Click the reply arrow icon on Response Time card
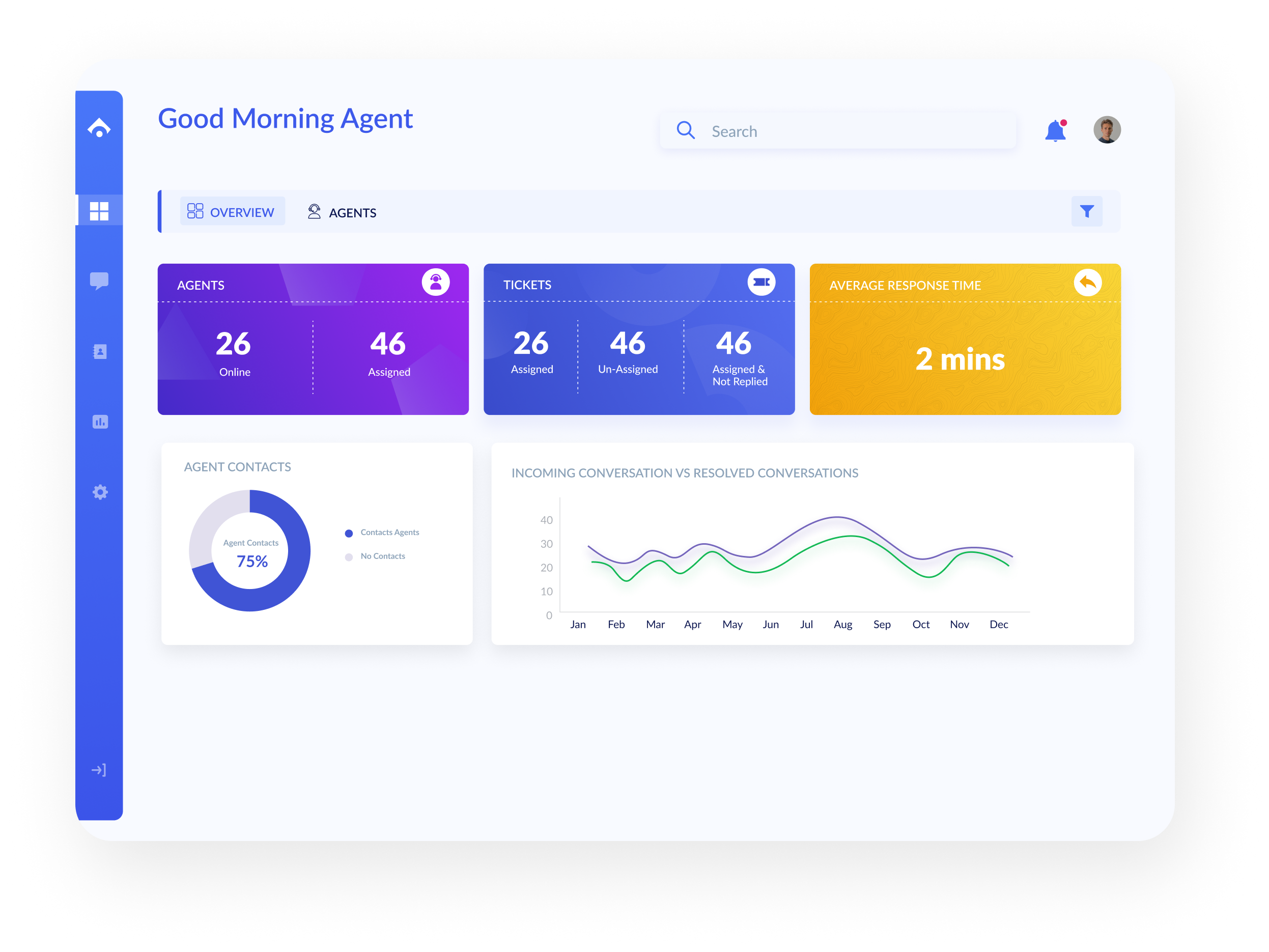This screenshot has width=1269, height=952. coord(1087,282)
